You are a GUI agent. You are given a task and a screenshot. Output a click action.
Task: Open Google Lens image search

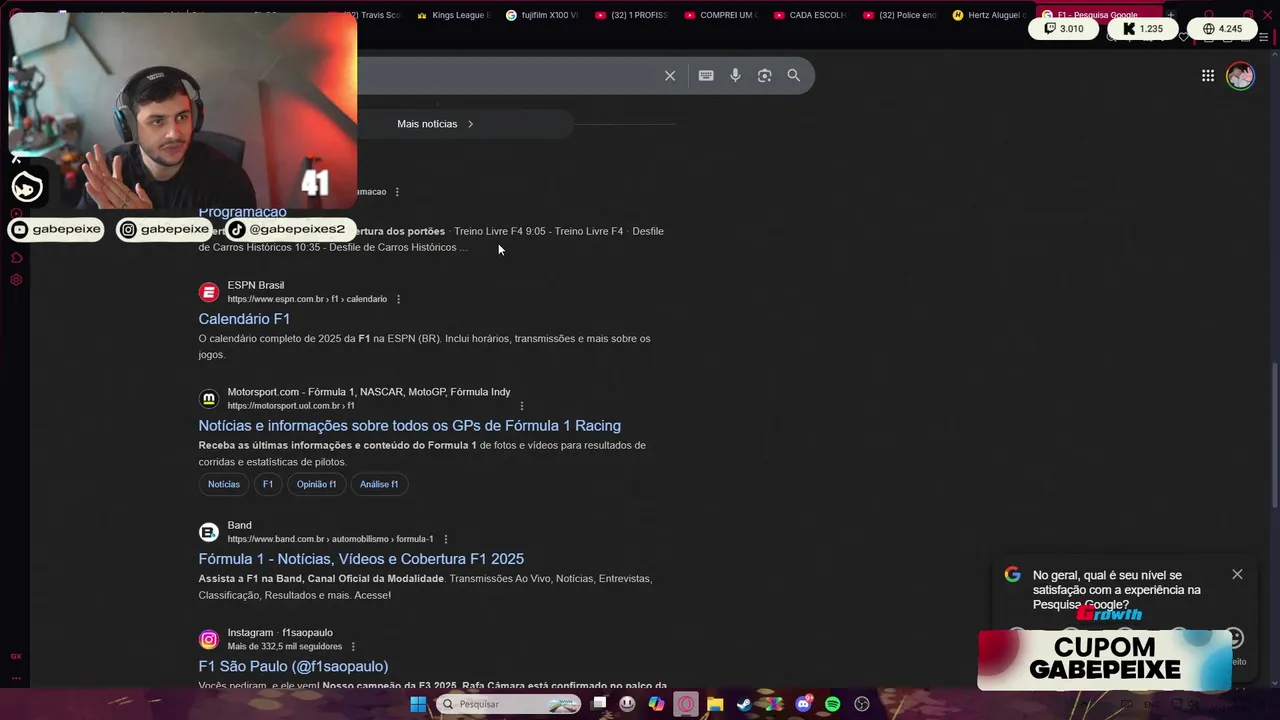pos(764,76)
